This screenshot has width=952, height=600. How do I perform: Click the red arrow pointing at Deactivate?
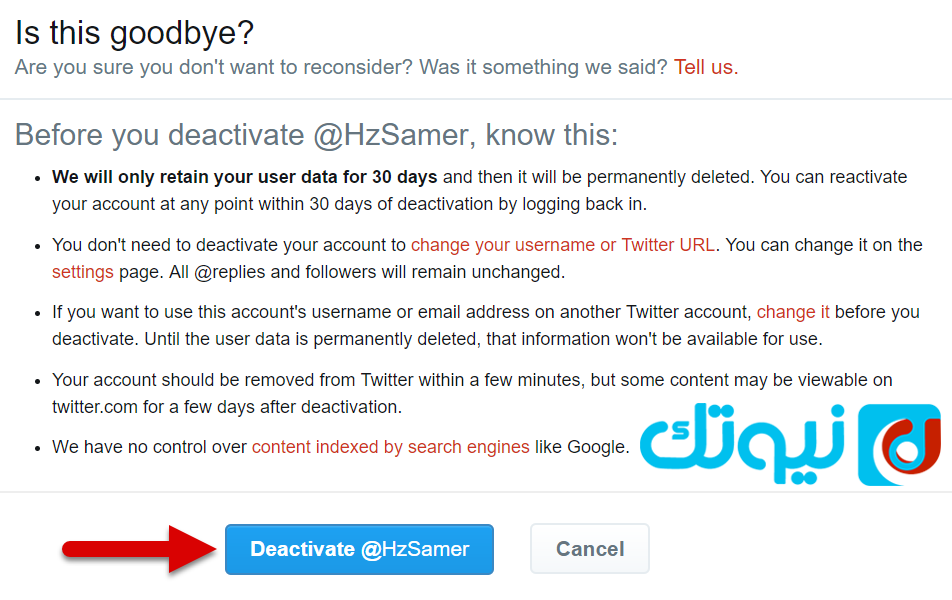(x=139, y=549)
